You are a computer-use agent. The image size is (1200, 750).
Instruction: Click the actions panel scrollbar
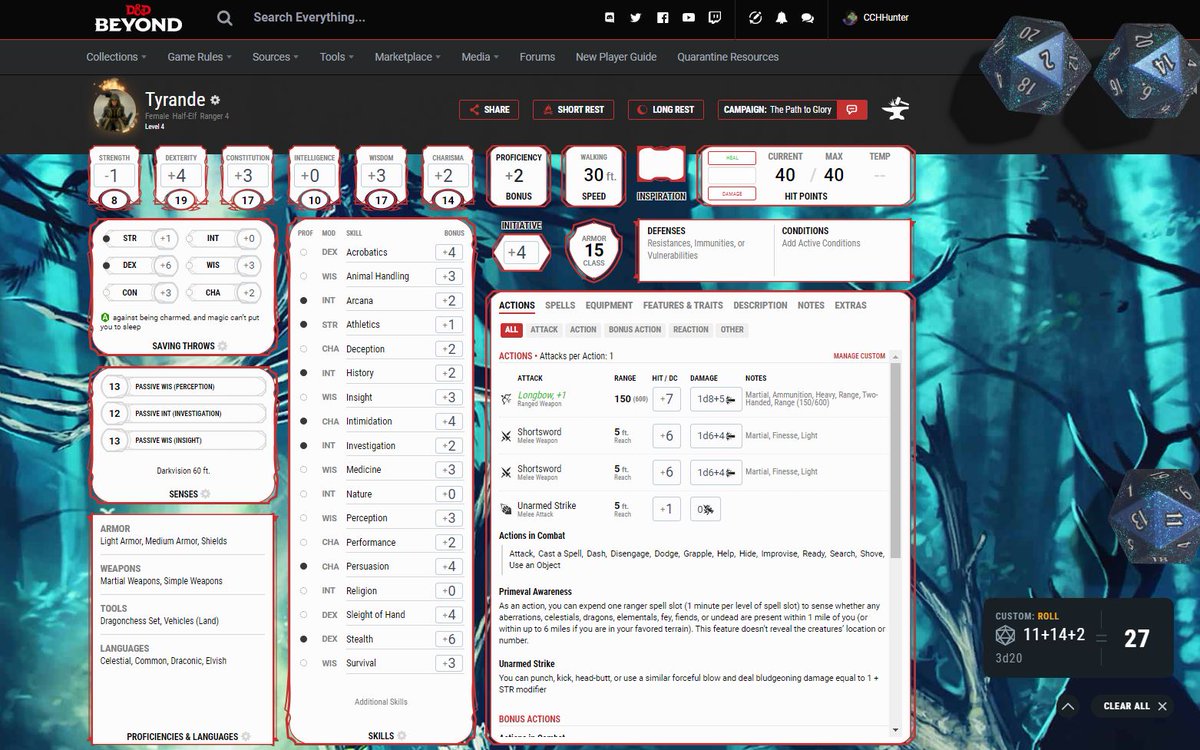[896, 460]
